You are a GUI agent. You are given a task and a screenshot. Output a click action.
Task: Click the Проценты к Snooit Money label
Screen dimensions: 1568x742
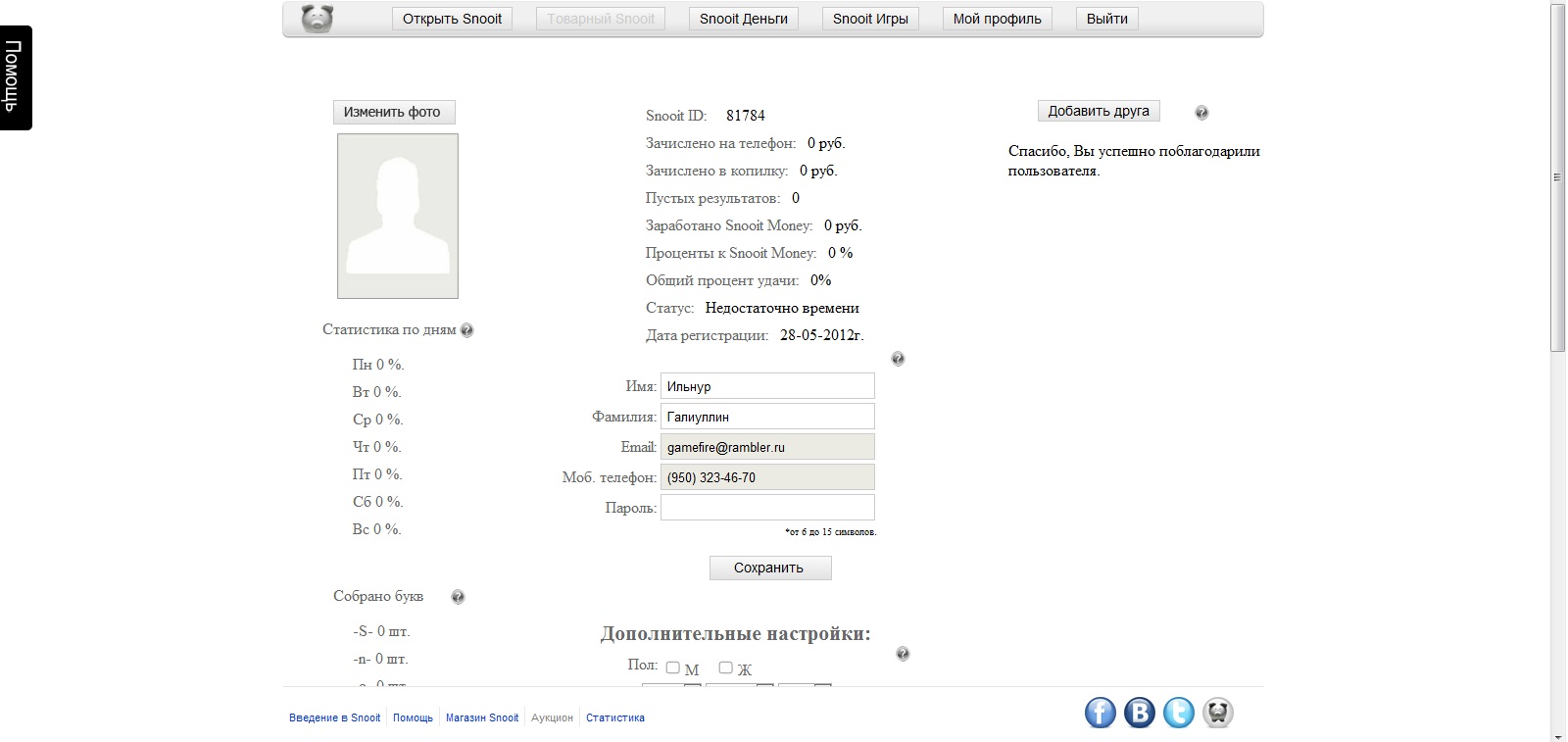click(731, 253)
